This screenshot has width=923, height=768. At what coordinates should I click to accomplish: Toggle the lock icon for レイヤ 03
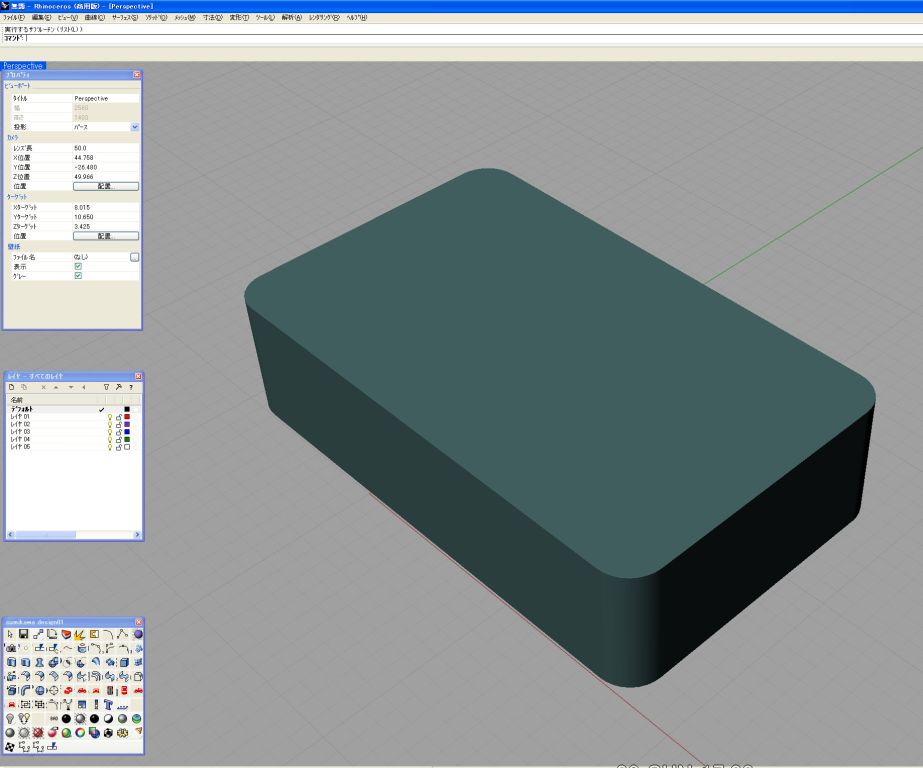click(119, 432)
